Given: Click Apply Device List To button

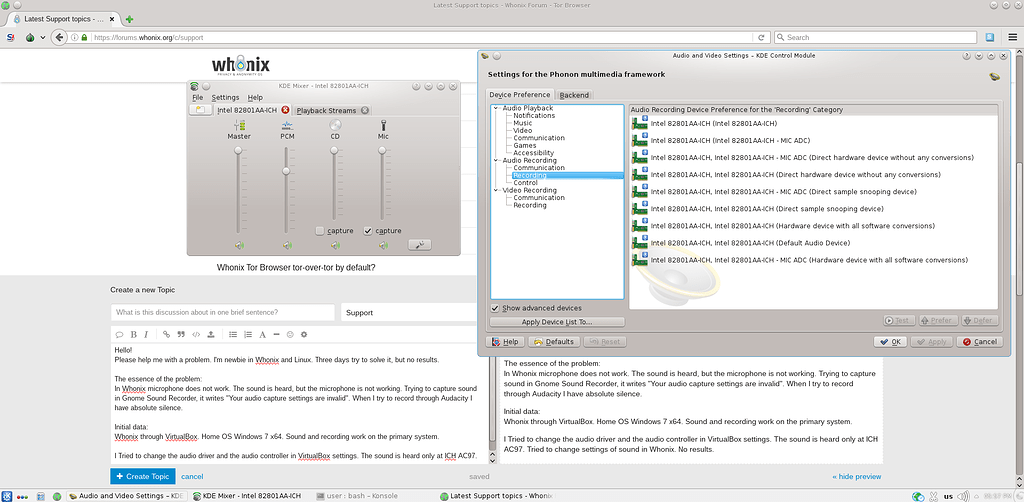Looking at the screenshot, I should coord(557,322).
